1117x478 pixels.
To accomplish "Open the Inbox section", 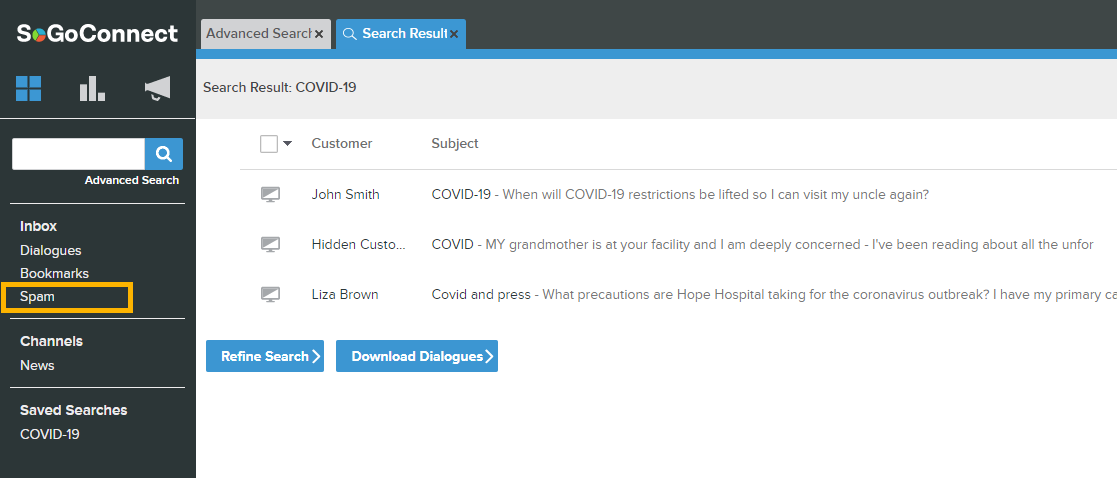I will tap(38, 227).
